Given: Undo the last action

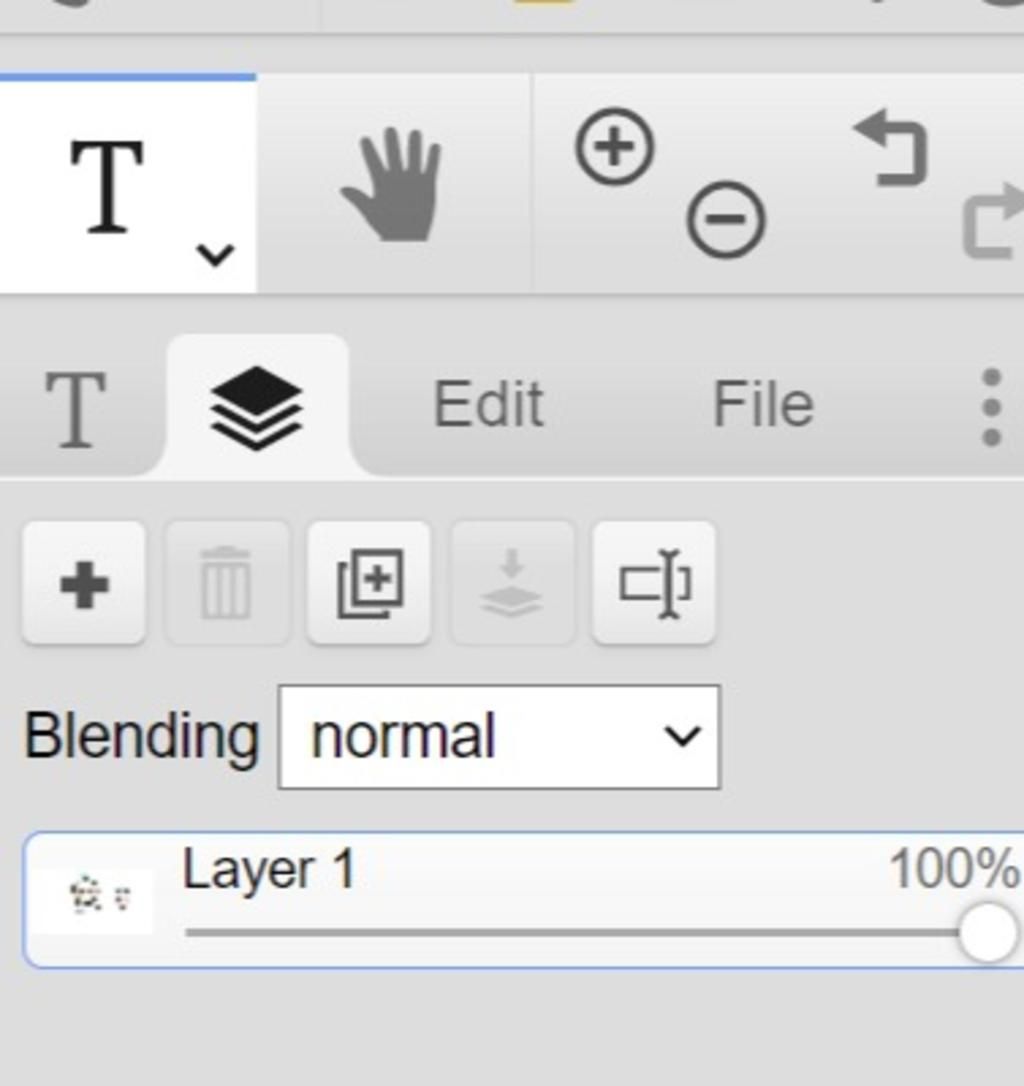Looking at the screenshot, I should pyautogui.click(x=891, y=148).
